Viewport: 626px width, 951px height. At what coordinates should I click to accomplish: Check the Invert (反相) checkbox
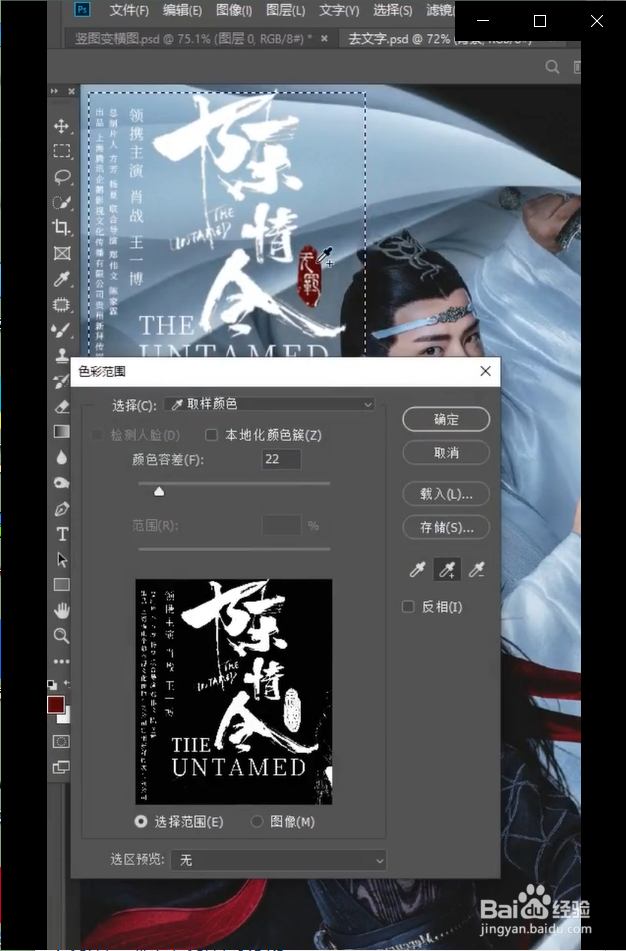pyautogui.click(x=408, y=607)
